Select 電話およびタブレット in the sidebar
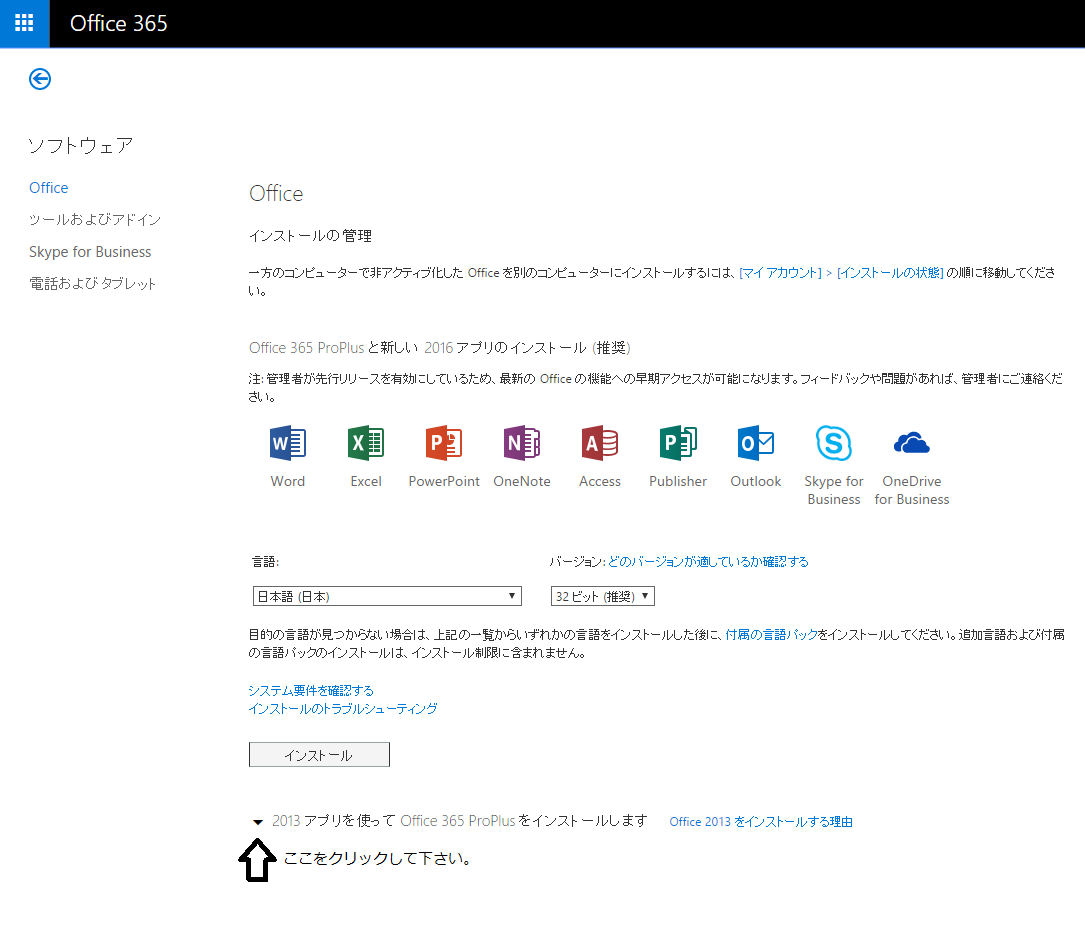This screenshot has width=1085, height=945. [x=93, y=284]
